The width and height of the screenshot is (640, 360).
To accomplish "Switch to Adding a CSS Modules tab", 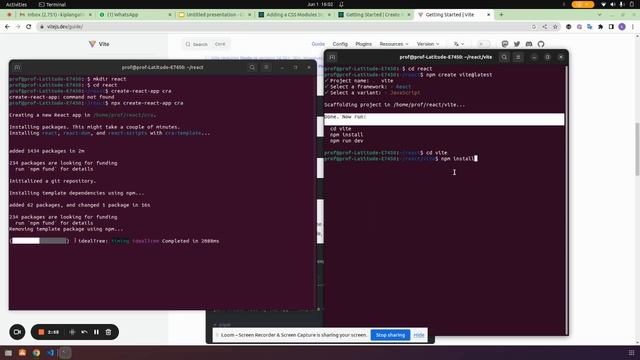I will pos(294,15).
